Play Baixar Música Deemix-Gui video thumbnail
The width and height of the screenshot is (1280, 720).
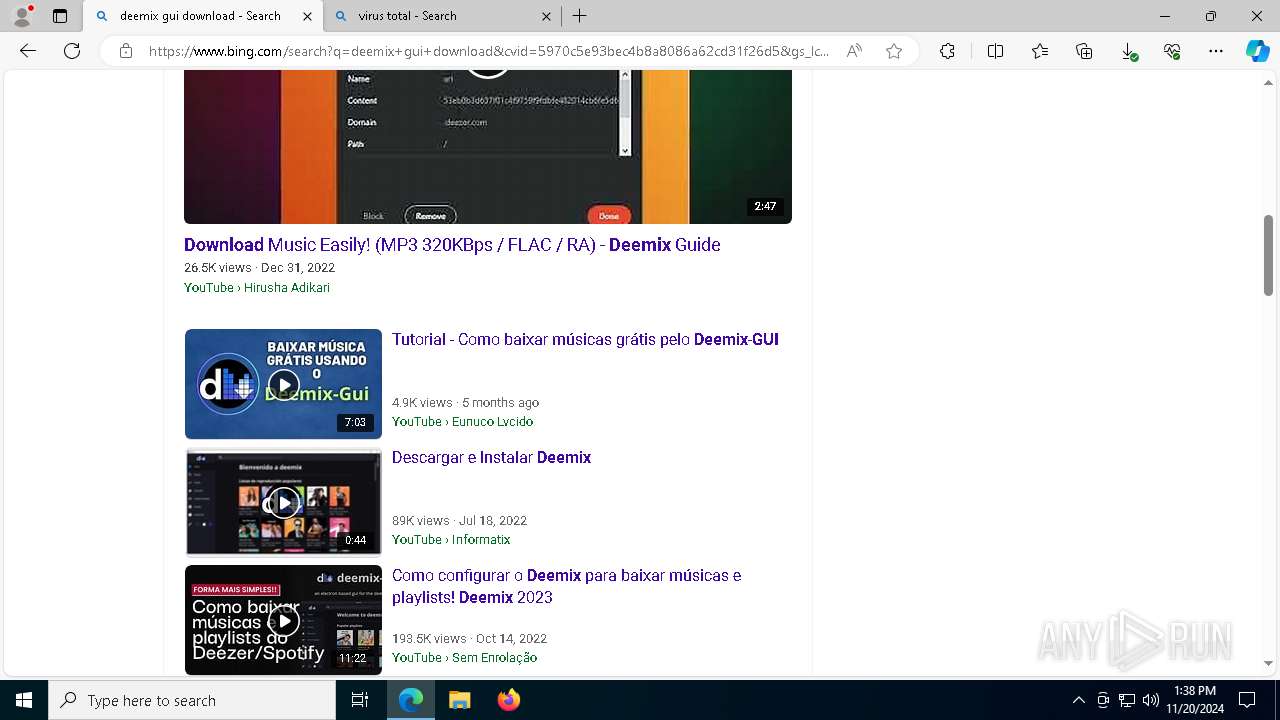pyautogui.click(x=283, y=384)
